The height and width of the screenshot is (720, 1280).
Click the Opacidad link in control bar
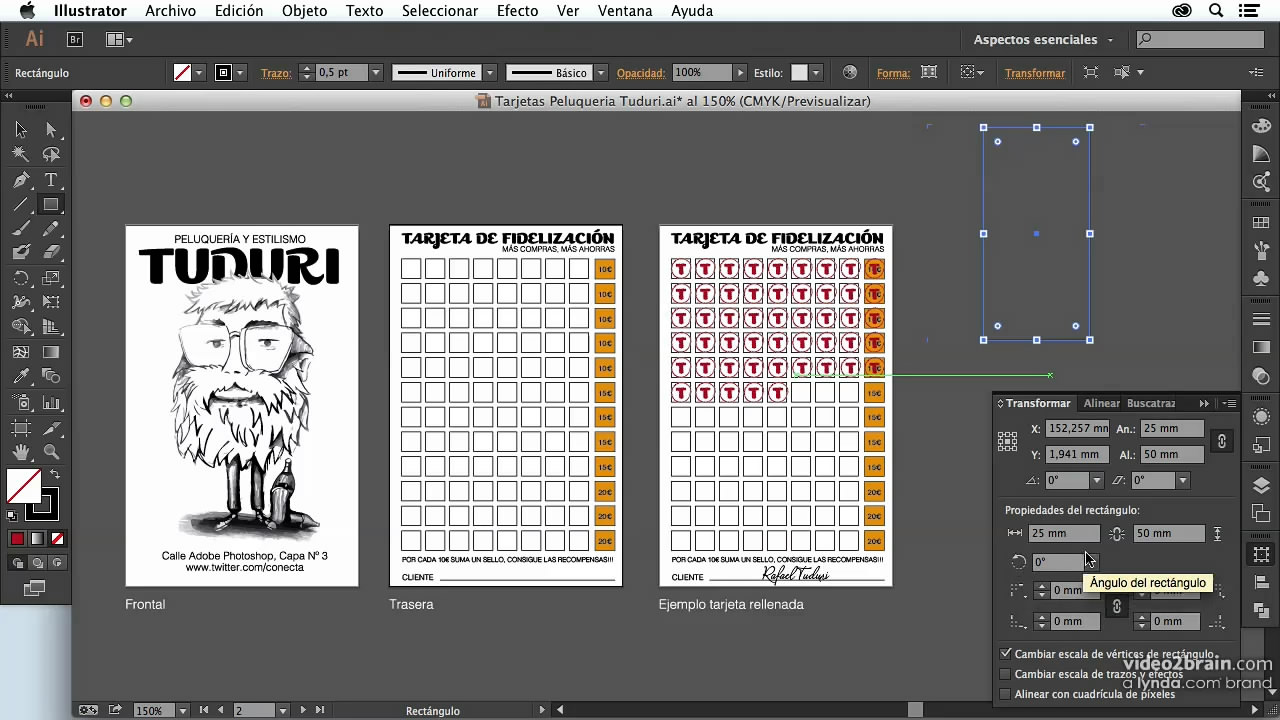641,73
